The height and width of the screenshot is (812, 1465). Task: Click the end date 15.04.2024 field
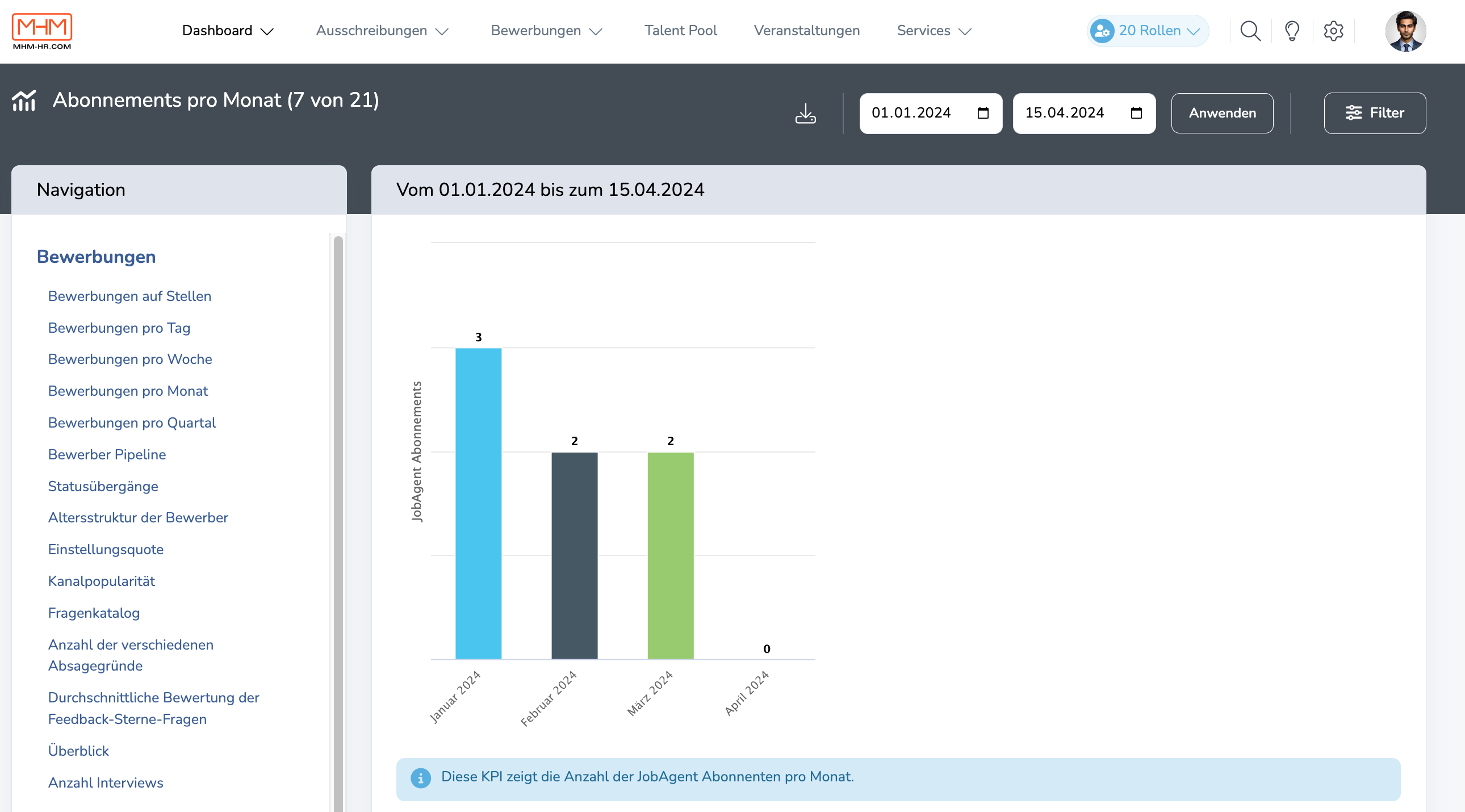pos(1083,113)
